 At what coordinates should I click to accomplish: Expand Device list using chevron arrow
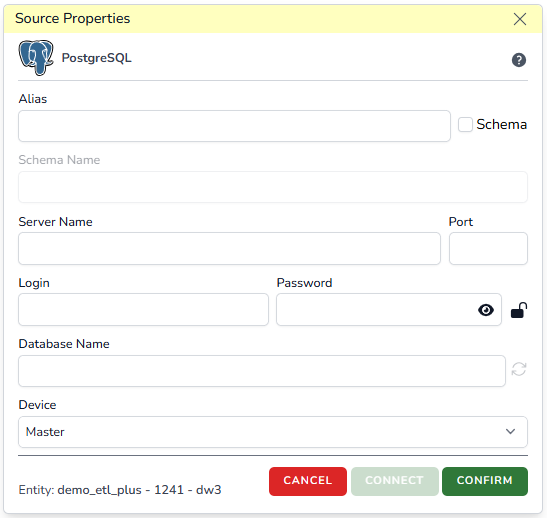(510, 431)
